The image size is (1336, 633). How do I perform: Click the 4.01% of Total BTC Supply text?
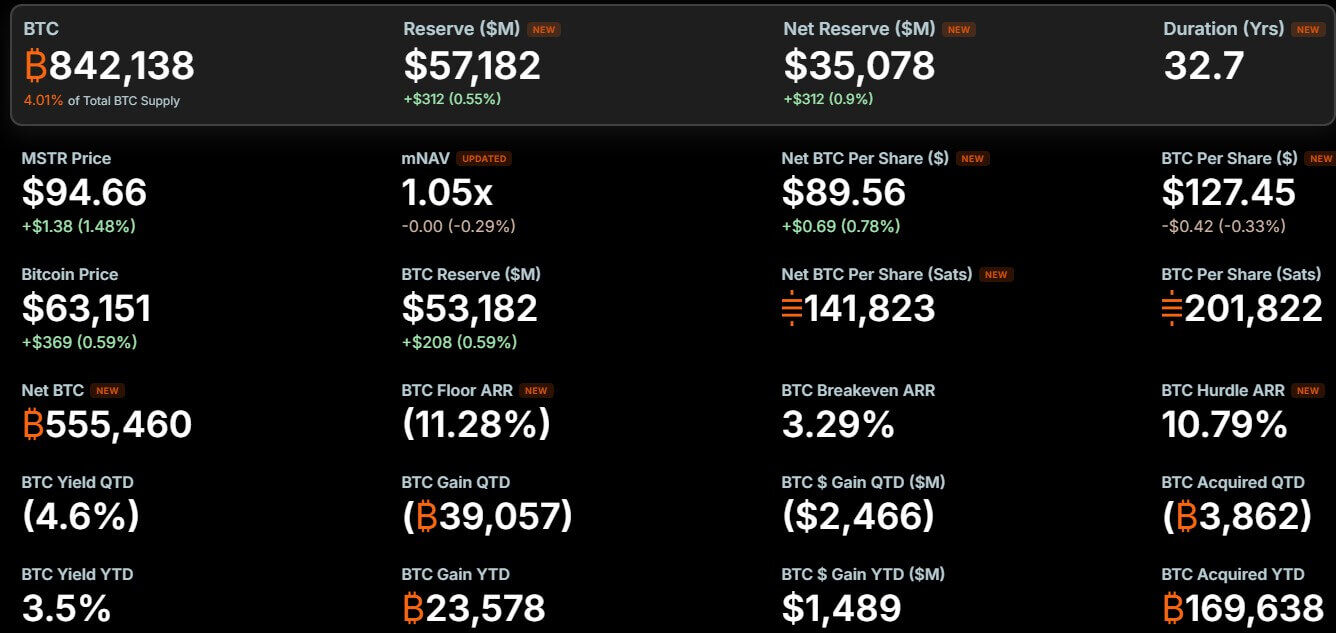pyautogui.click(x=102, y=100)
